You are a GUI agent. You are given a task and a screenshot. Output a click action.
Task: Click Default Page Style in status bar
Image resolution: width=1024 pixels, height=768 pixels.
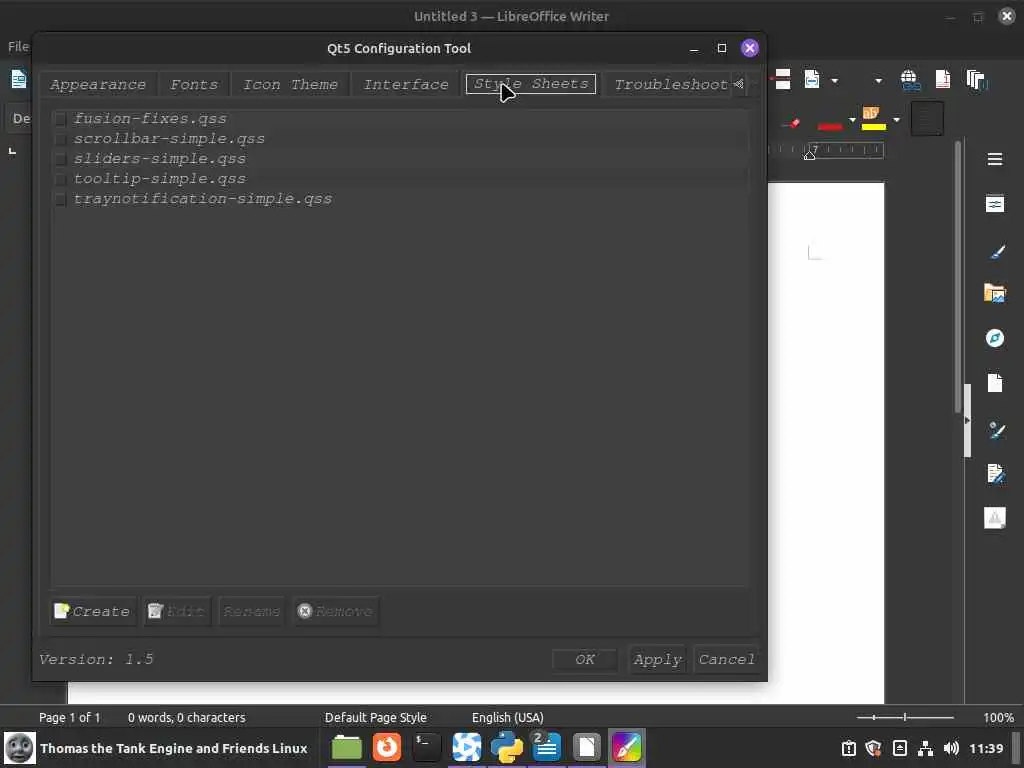click(x=376, y=718)
